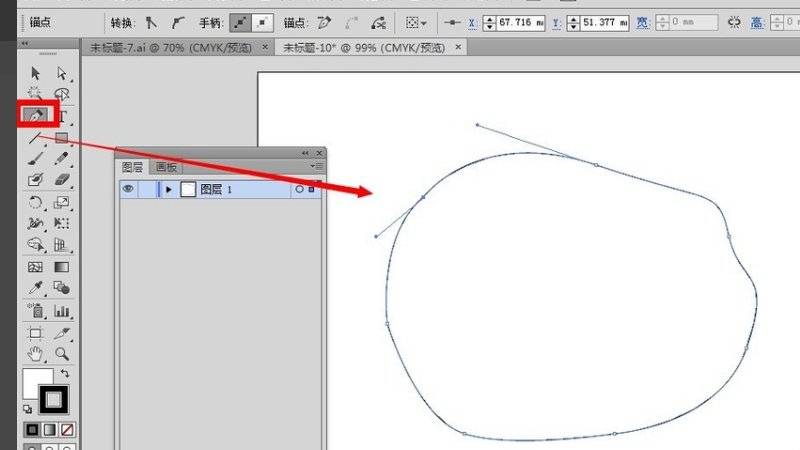Select the Eyedropper tool

[x=35, y=288]
